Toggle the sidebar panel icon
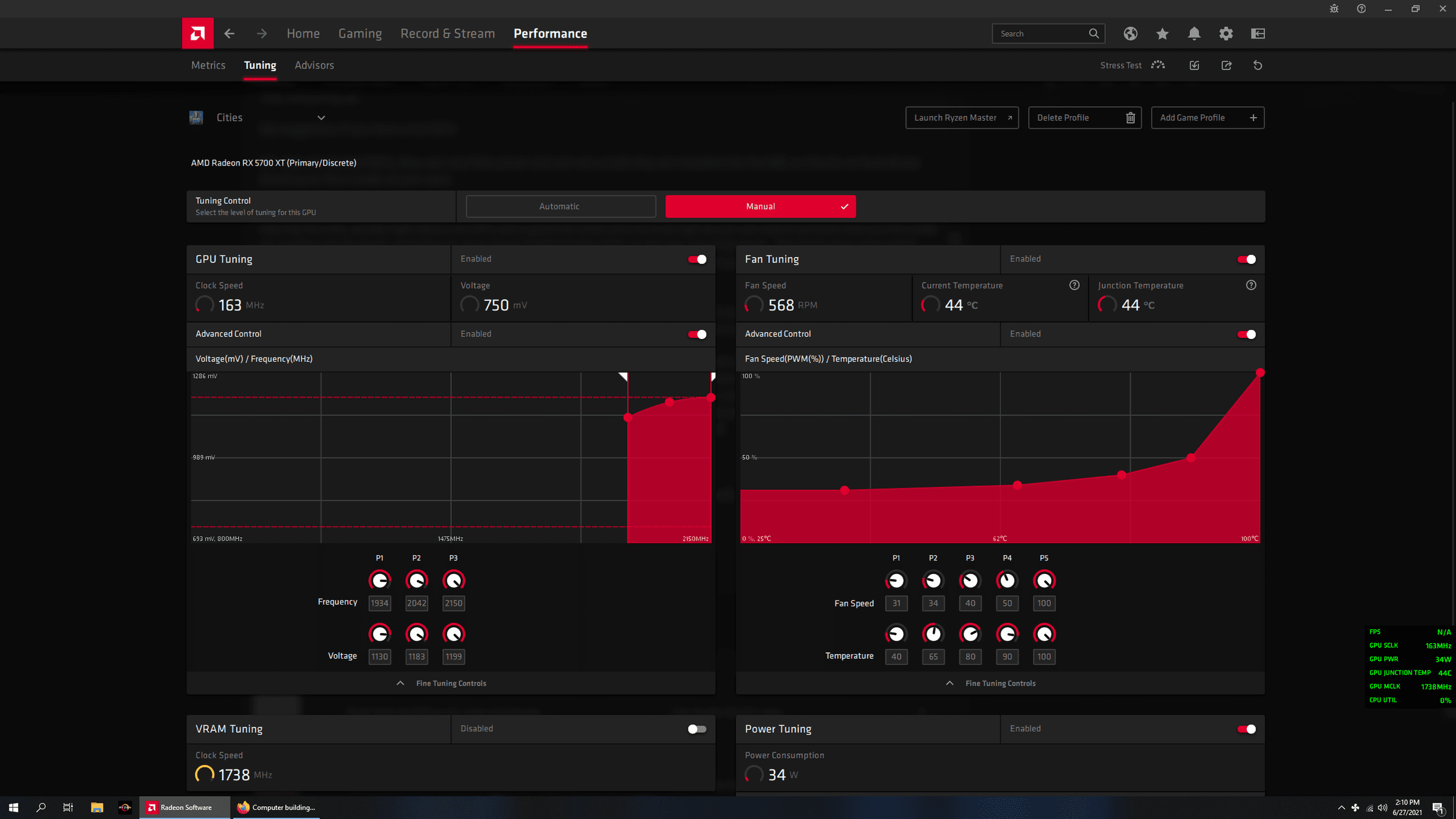 (x=1258, y=34)
